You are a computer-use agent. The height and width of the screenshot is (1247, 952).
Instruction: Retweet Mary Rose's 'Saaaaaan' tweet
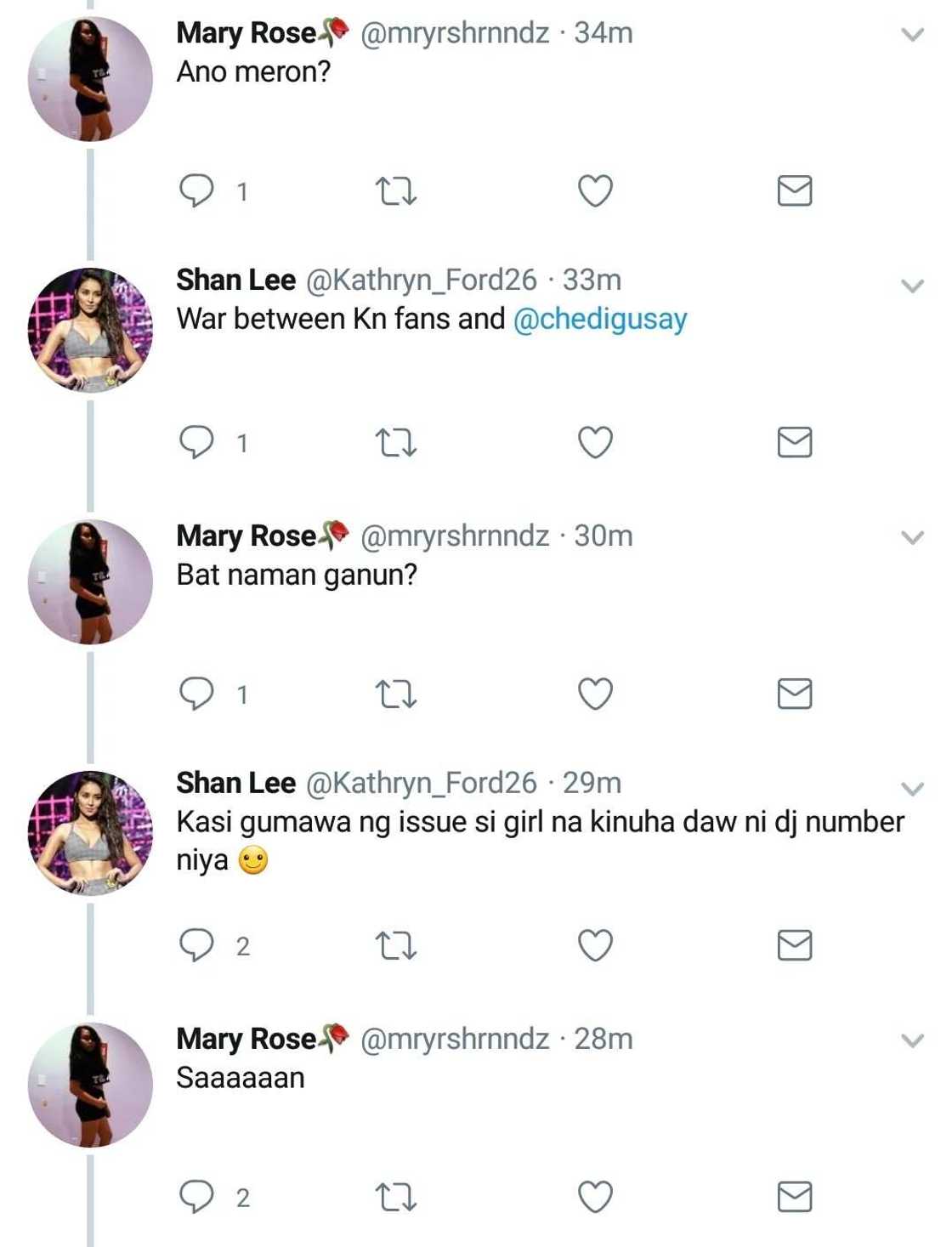click(x=396, y=1197)
